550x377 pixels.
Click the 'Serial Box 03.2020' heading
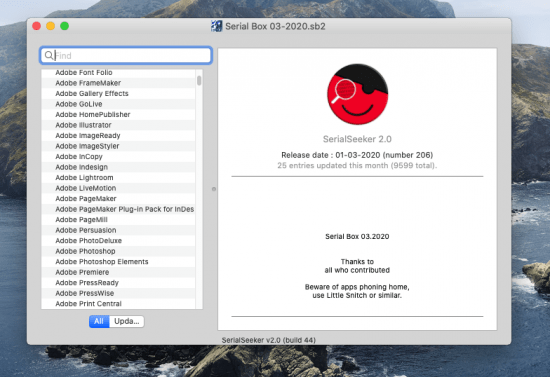tap(357, 236)
